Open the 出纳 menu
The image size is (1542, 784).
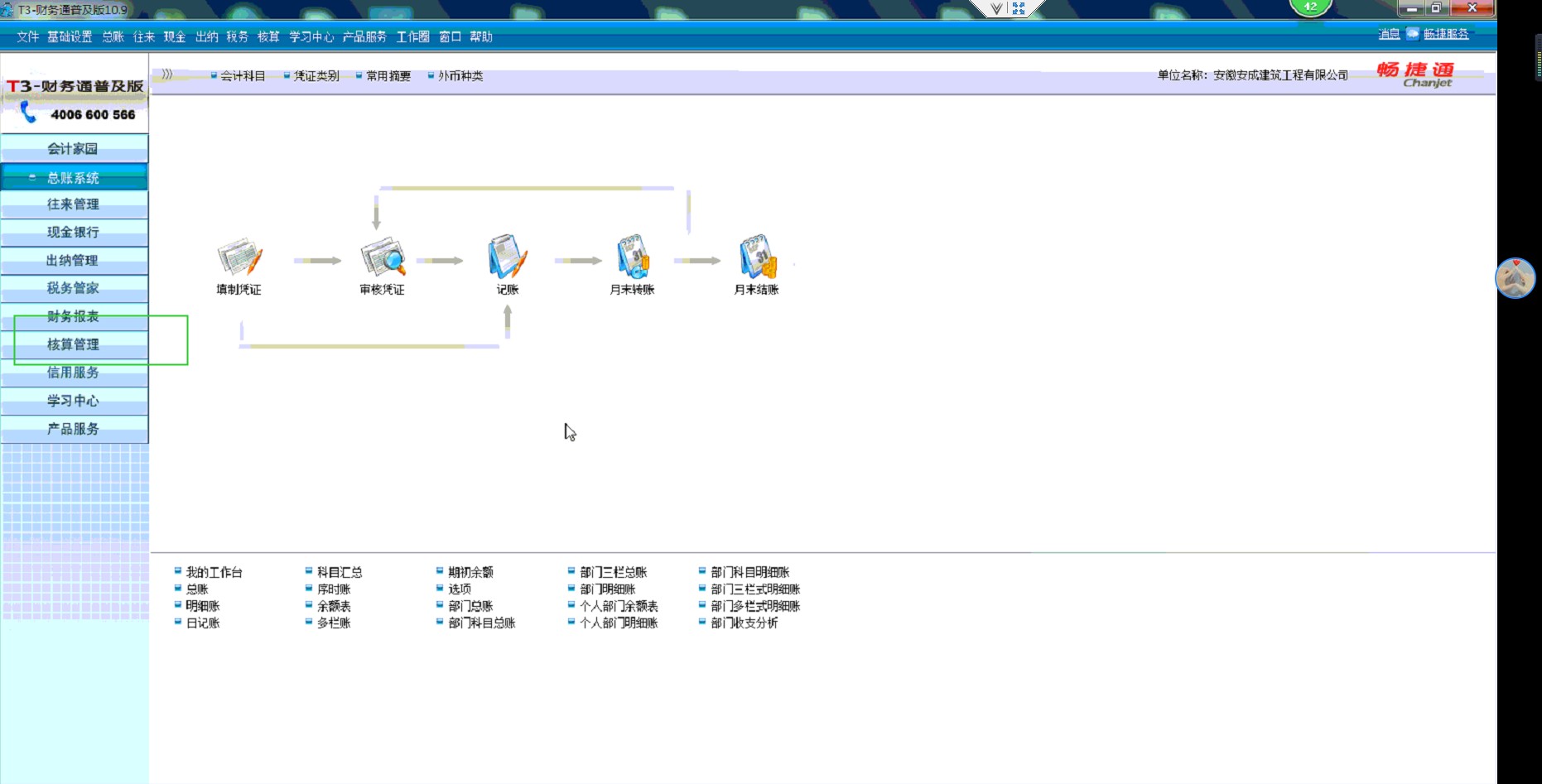pos(207,36)
